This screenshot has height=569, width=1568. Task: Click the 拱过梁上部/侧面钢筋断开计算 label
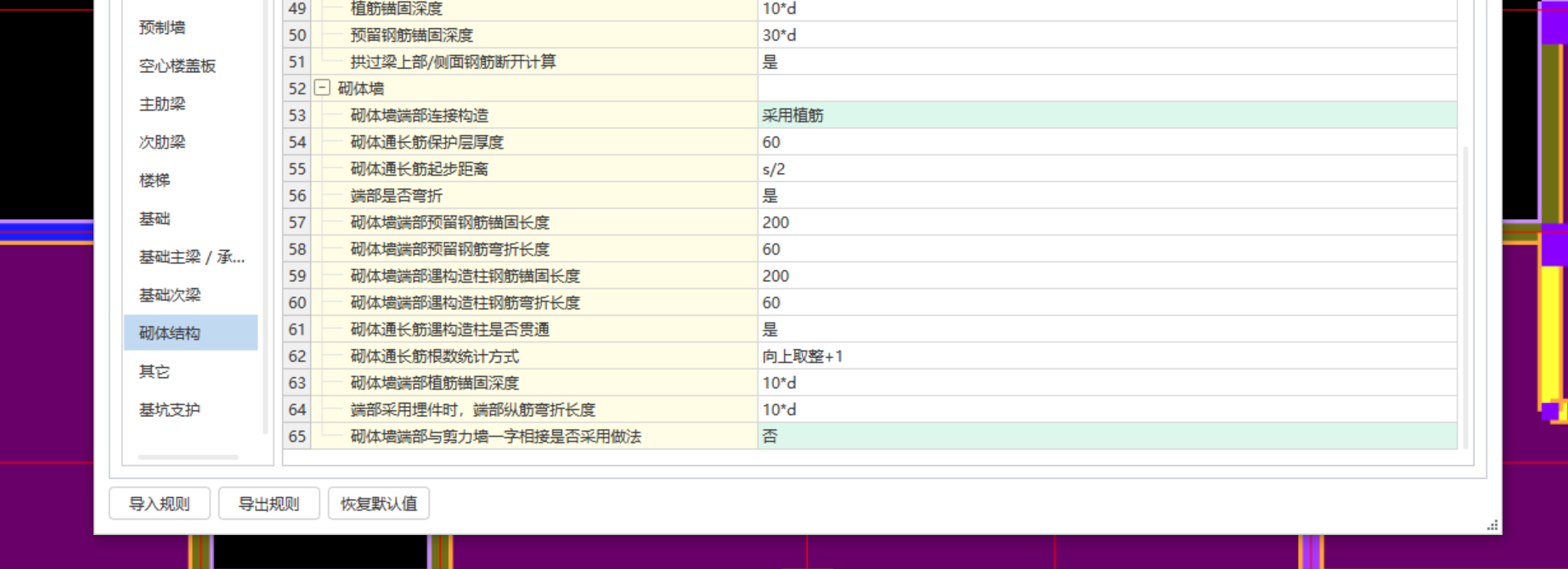(454, 61)
